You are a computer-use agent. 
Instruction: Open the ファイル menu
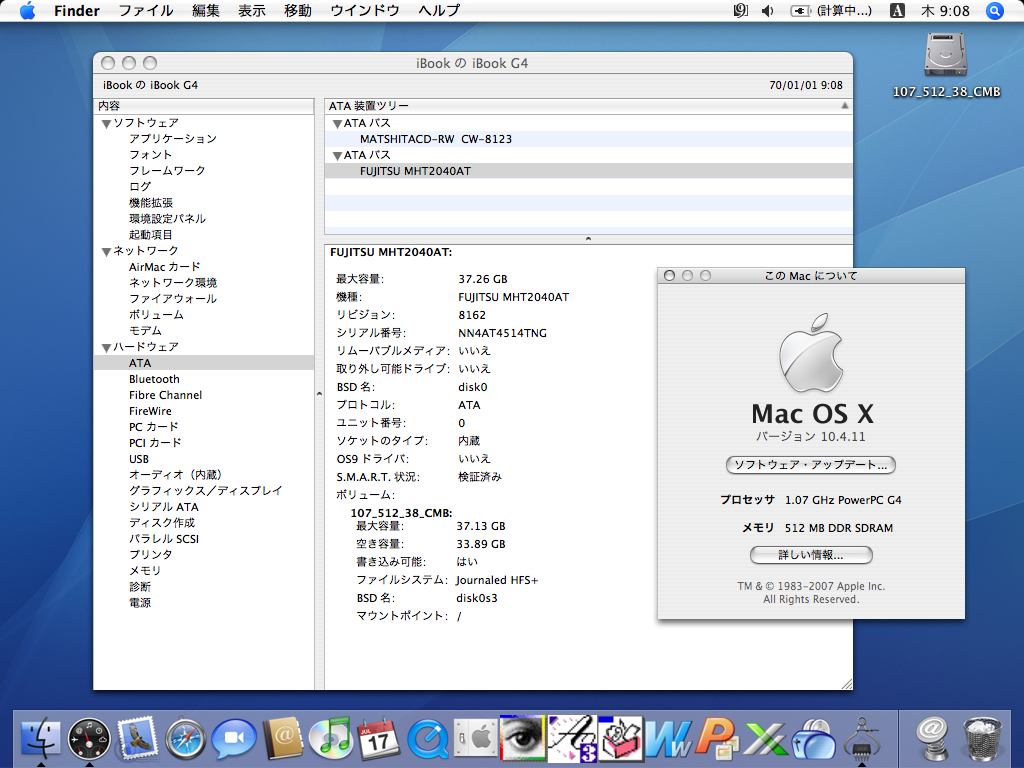click(146, 11)
